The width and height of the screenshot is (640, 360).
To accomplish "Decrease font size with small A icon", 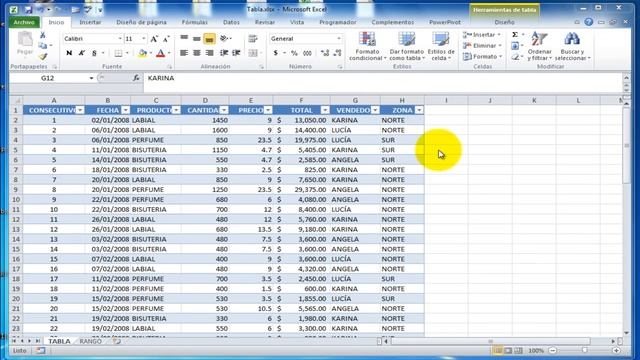I will coord(166,39).
